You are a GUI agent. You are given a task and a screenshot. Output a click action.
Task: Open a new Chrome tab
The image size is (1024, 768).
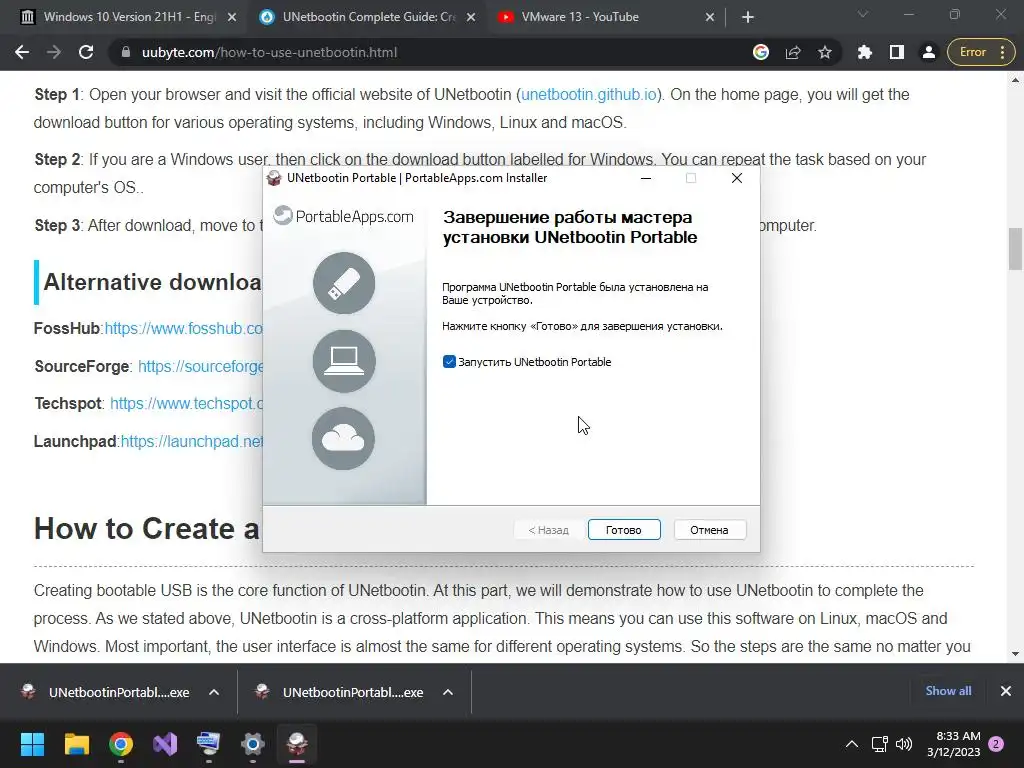[x=748, y=18]
